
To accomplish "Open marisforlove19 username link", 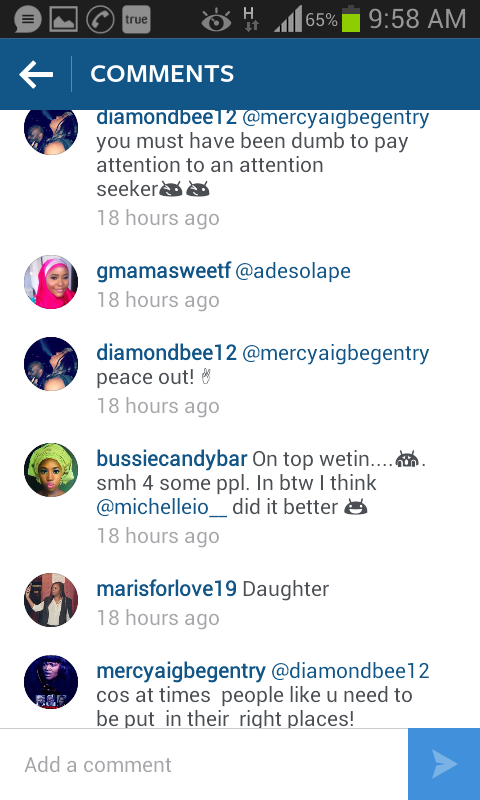I will pos(166,589).
